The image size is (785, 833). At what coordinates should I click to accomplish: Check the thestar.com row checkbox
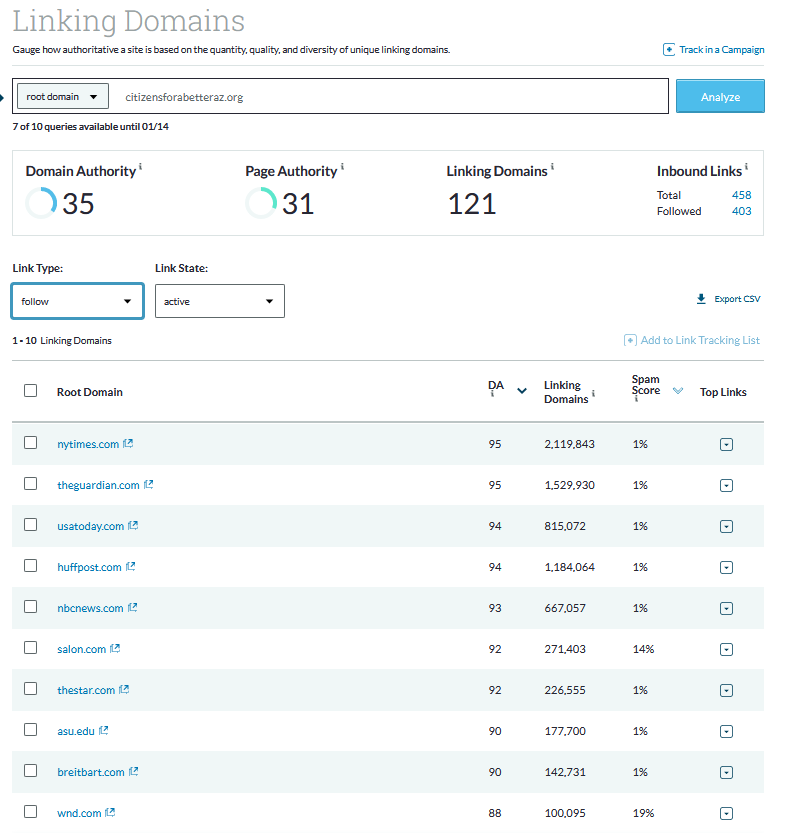[30, 688]
